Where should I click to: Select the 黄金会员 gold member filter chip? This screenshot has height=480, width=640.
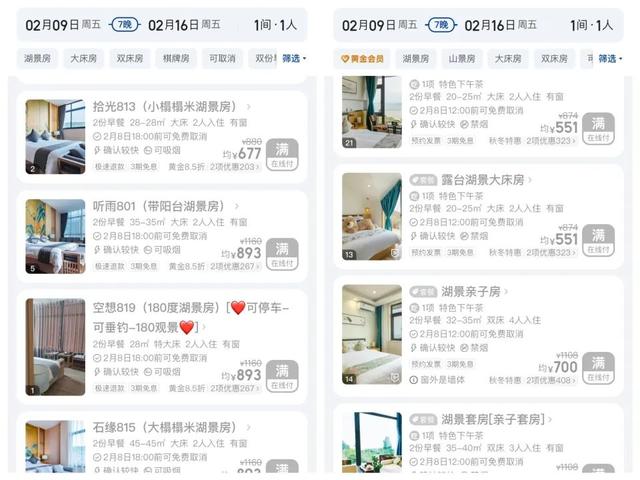tap(362, 58)
